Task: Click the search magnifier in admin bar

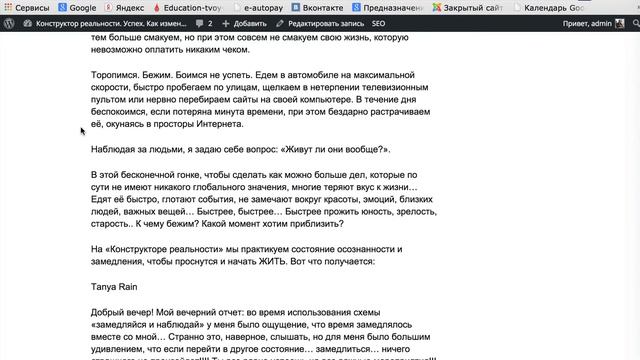Action: [636, 24]
